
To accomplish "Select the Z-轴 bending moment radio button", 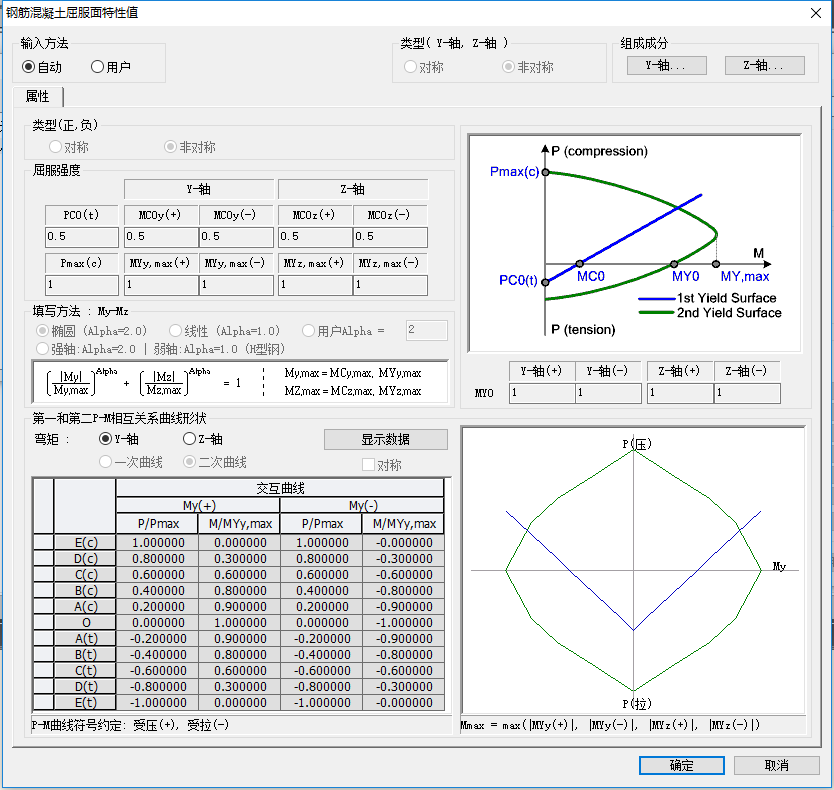I will 189,439.
